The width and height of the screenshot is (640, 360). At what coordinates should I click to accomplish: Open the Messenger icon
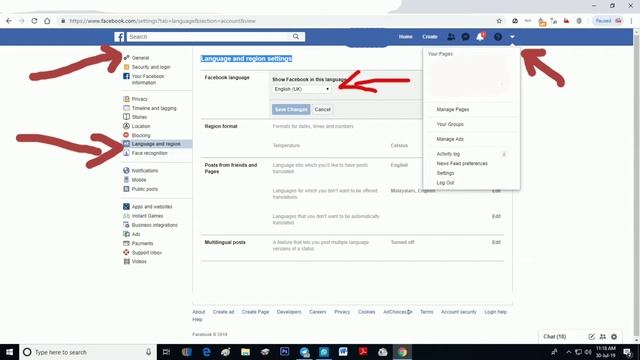tap(465, 37)
